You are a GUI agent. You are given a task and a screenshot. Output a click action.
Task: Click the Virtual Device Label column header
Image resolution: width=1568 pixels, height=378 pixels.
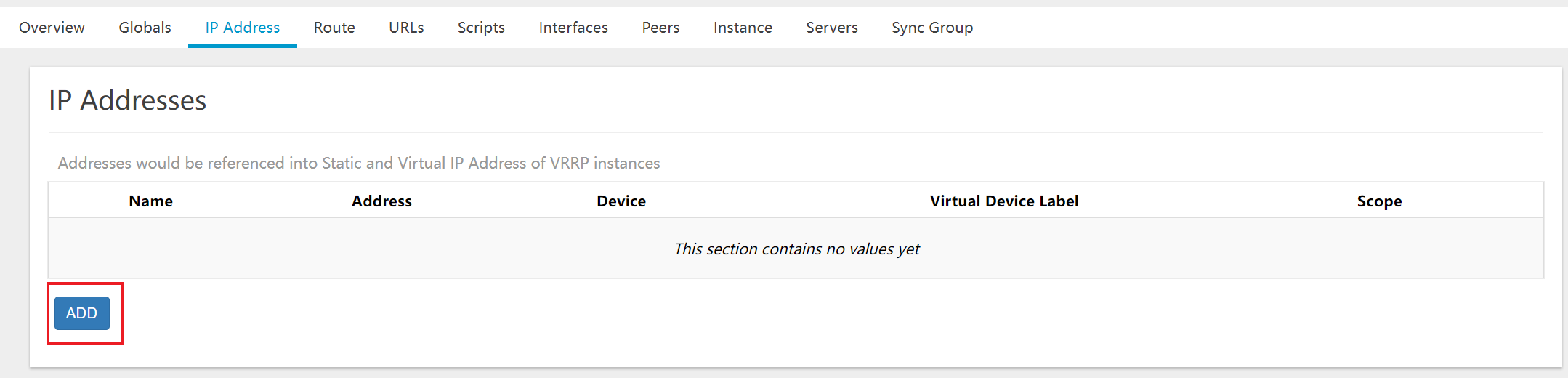pyautogui.click(x=1004, y=201)
